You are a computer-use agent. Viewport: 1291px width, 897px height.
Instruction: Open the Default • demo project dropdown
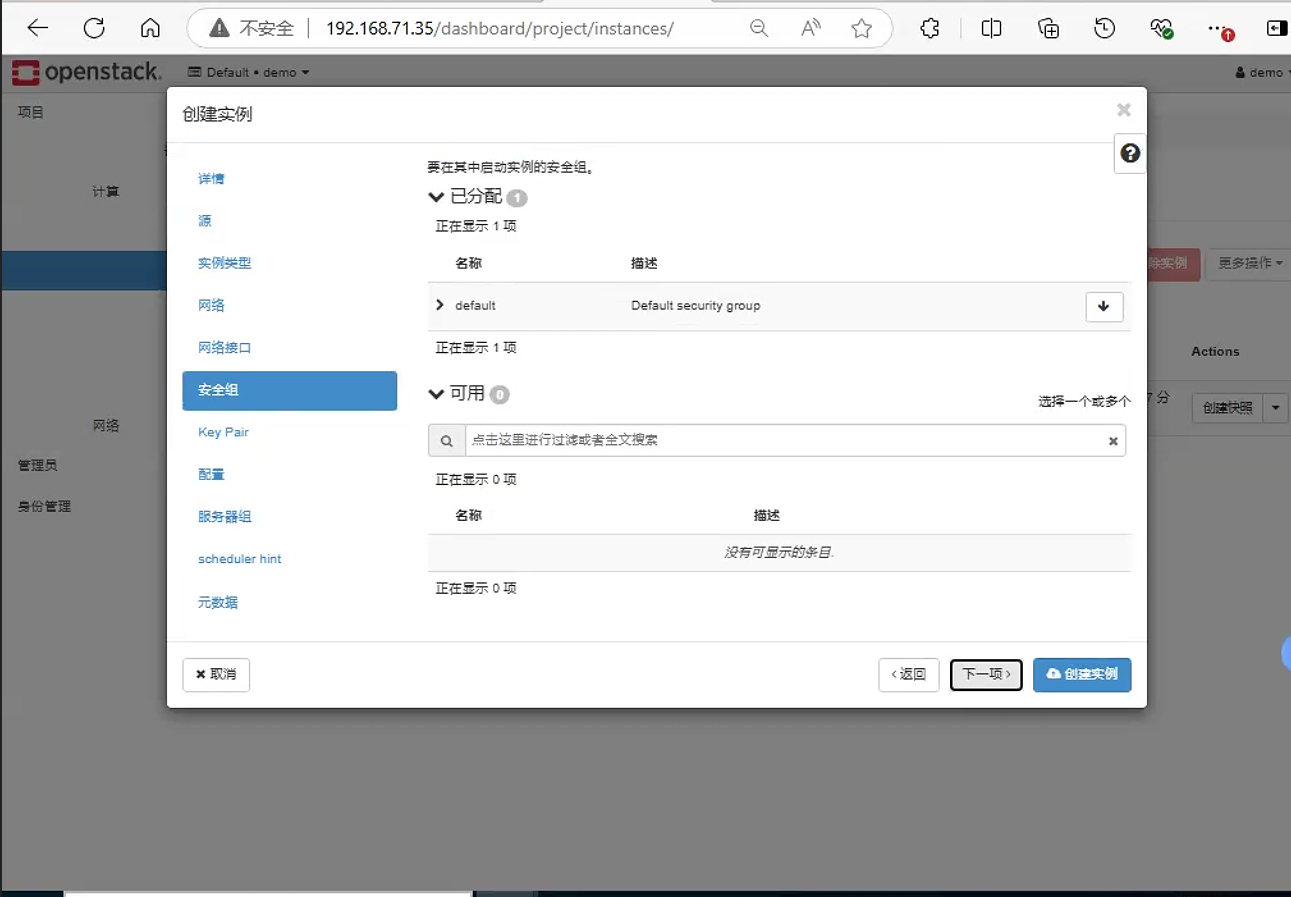[x=249, y=72]
